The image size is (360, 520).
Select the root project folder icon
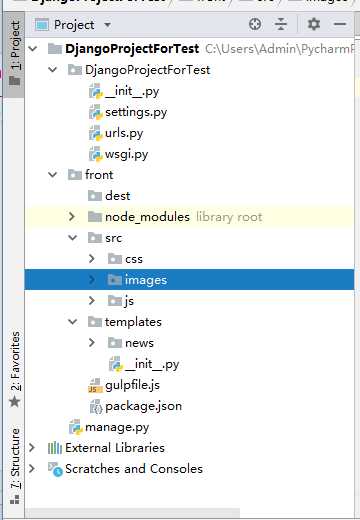[x=55, y=49]
